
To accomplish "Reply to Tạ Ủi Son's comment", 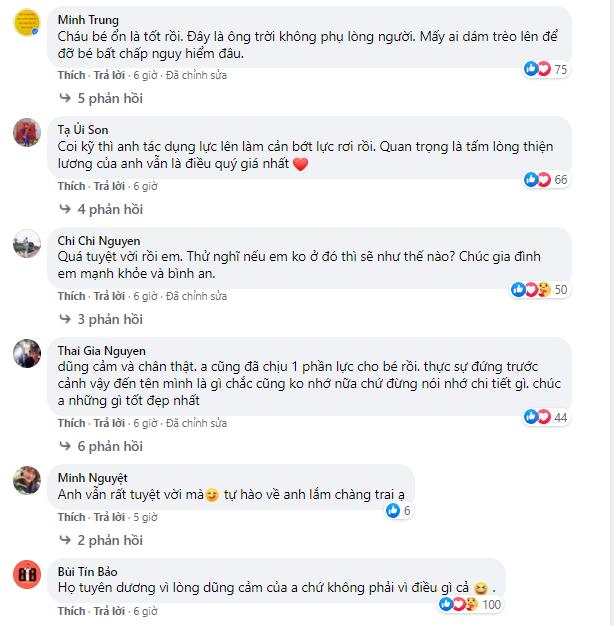I will (x=110, y=186).
